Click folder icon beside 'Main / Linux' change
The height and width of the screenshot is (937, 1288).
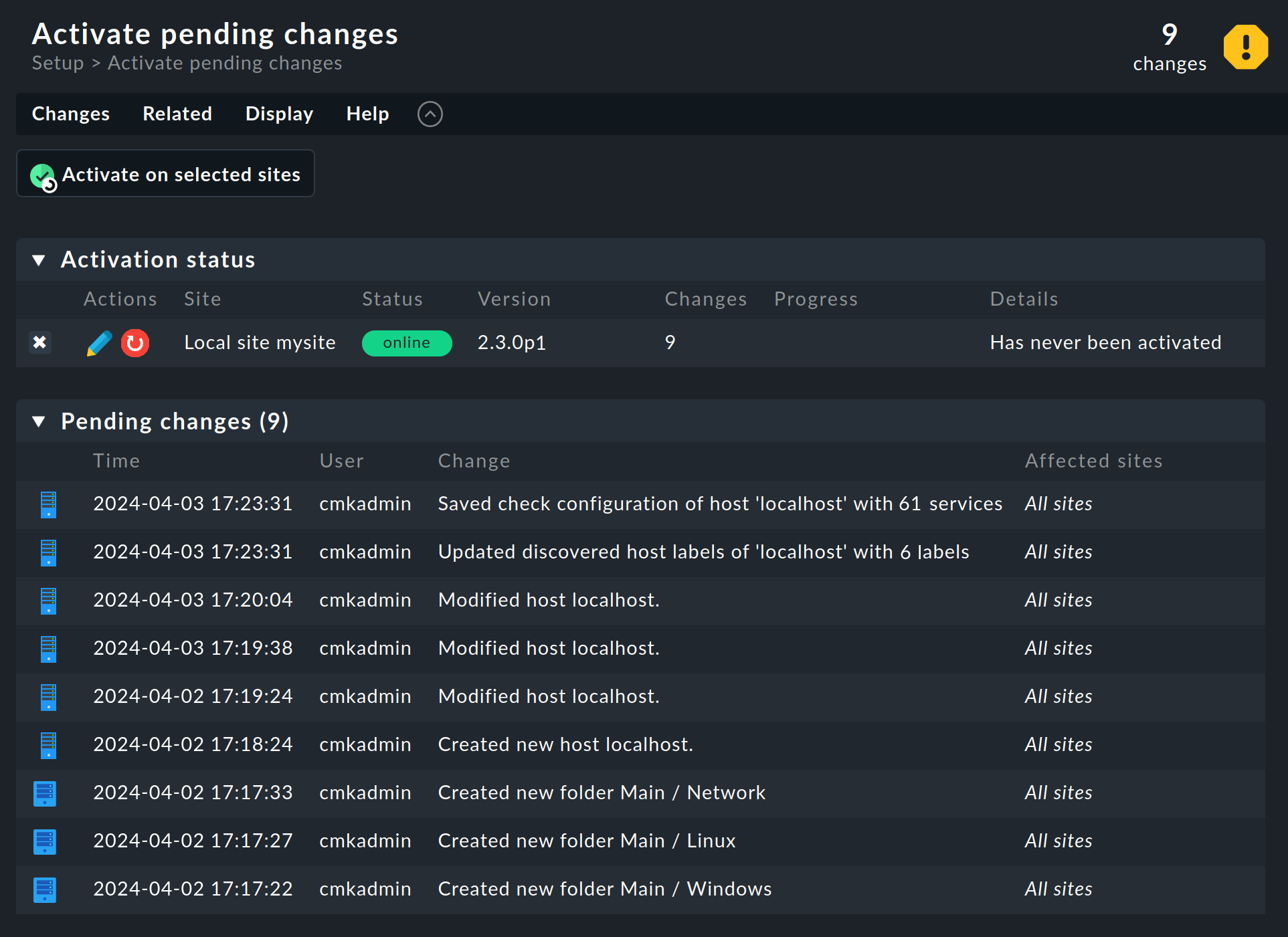[45, 841]
